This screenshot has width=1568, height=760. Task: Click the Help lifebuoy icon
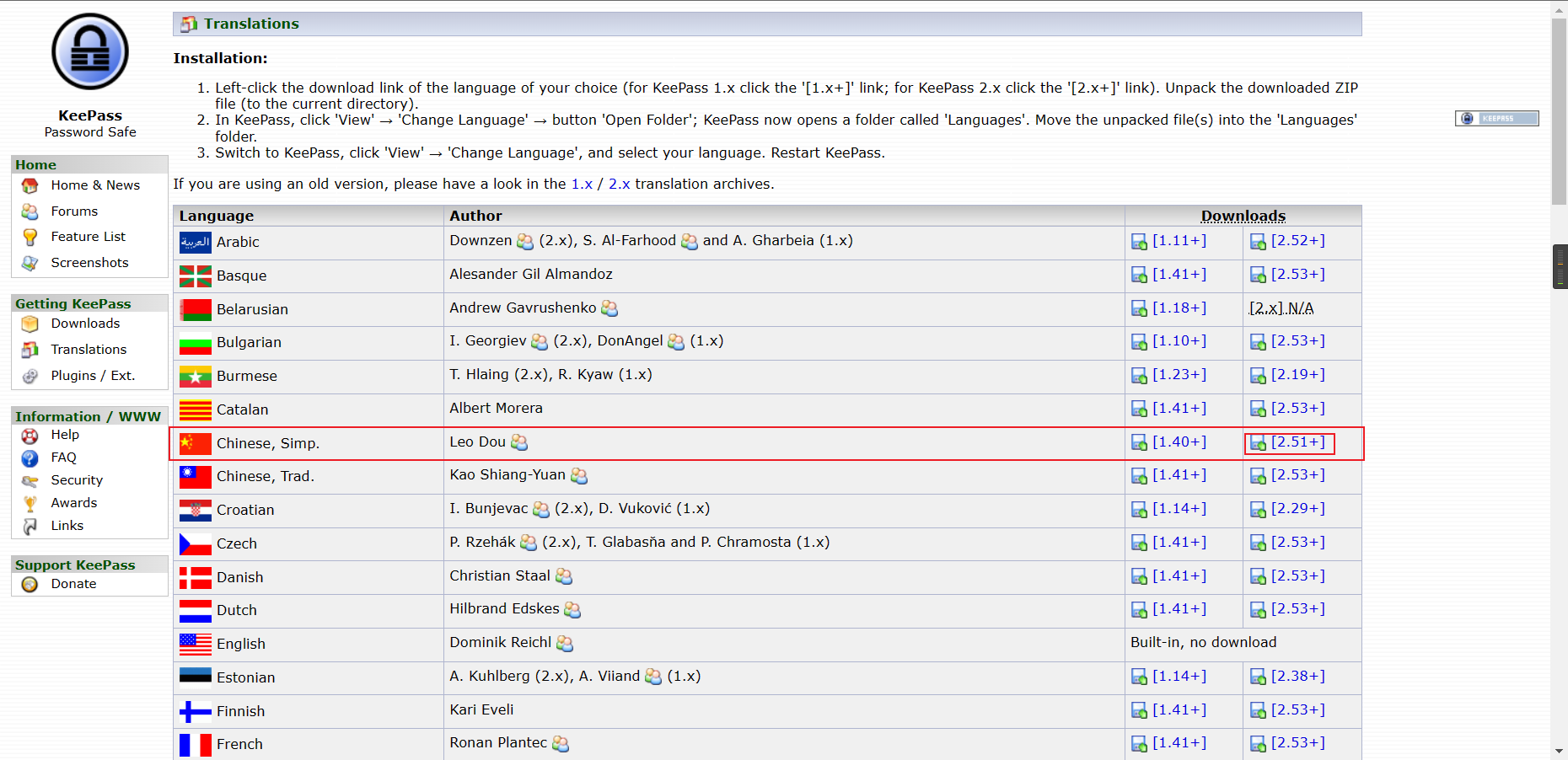point(30,436)
